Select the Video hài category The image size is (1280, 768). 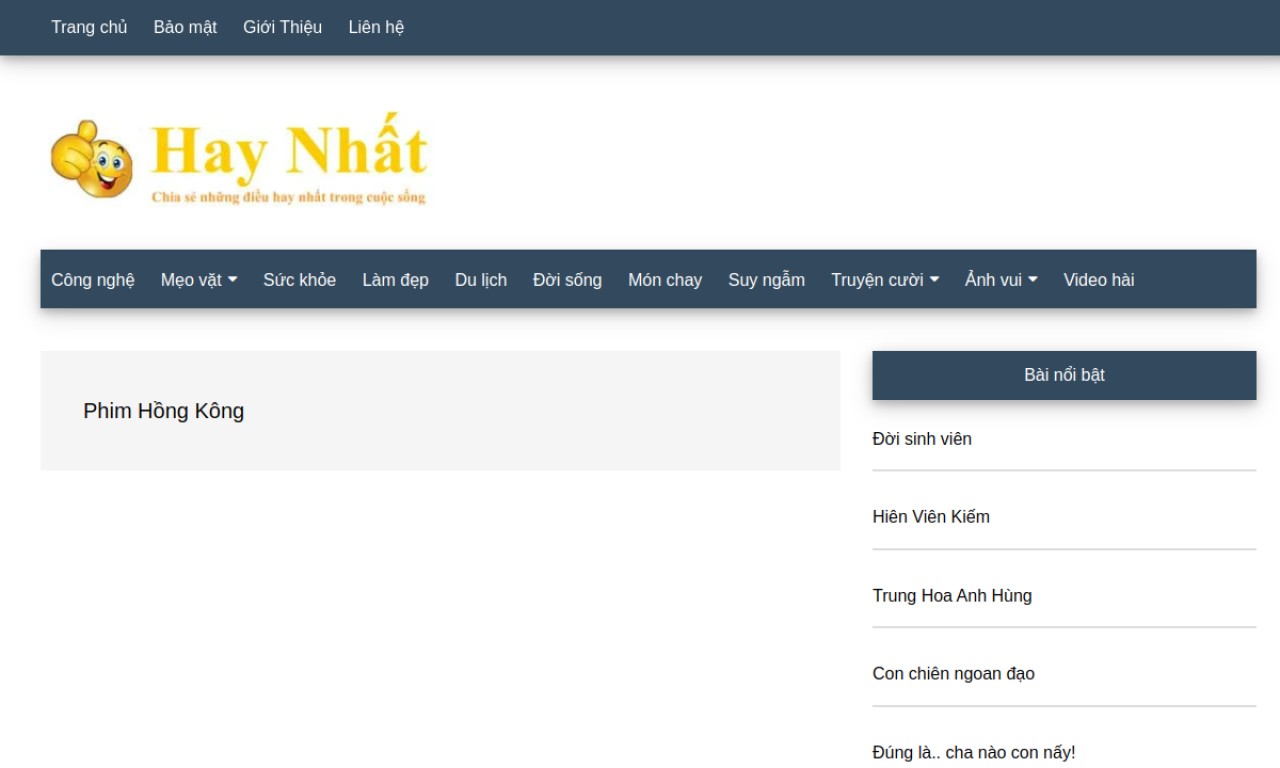coord(1099,280)
